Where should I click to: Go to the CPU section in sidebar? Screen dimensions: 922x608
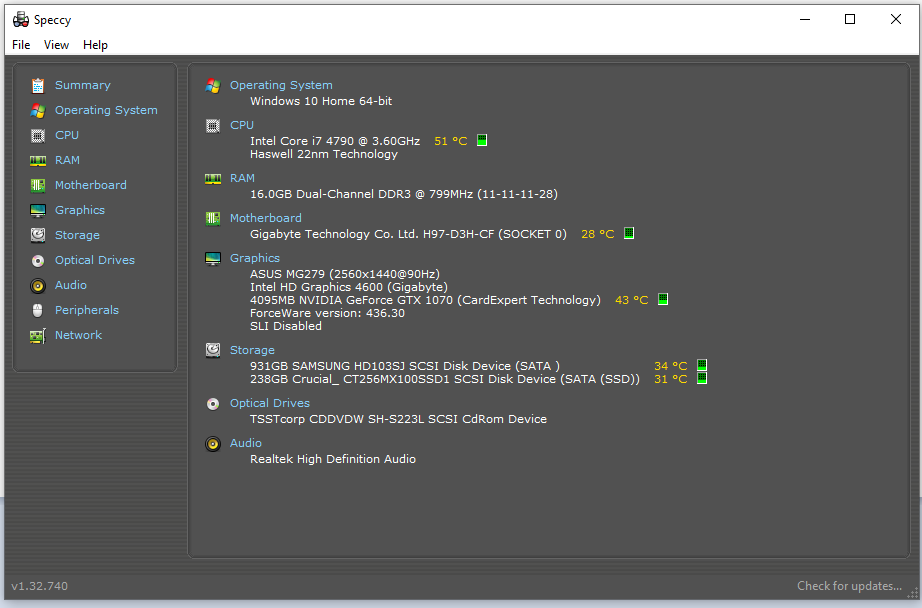(x=67, y=135)
